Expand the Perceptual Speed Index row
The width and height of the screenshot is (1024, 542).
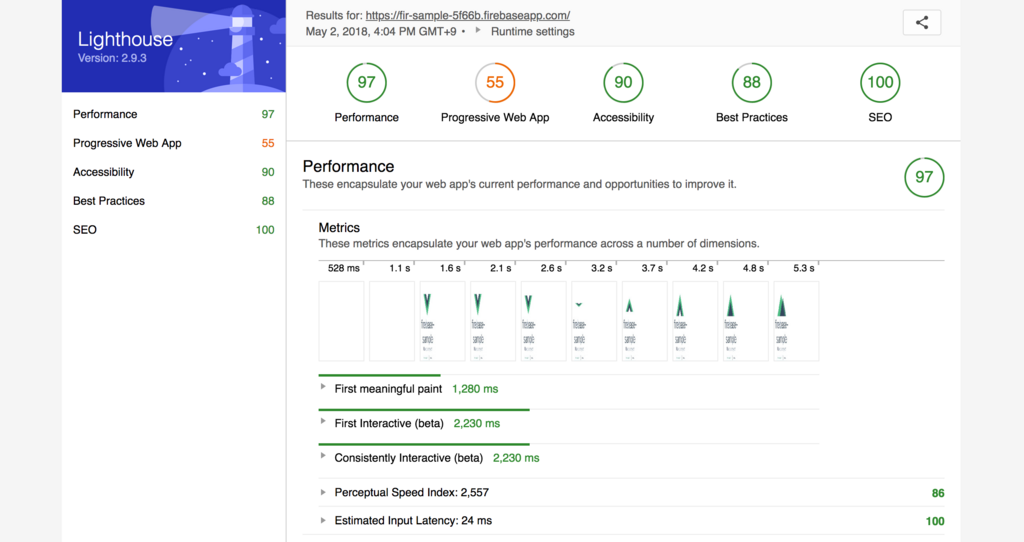tap(323, 492)
